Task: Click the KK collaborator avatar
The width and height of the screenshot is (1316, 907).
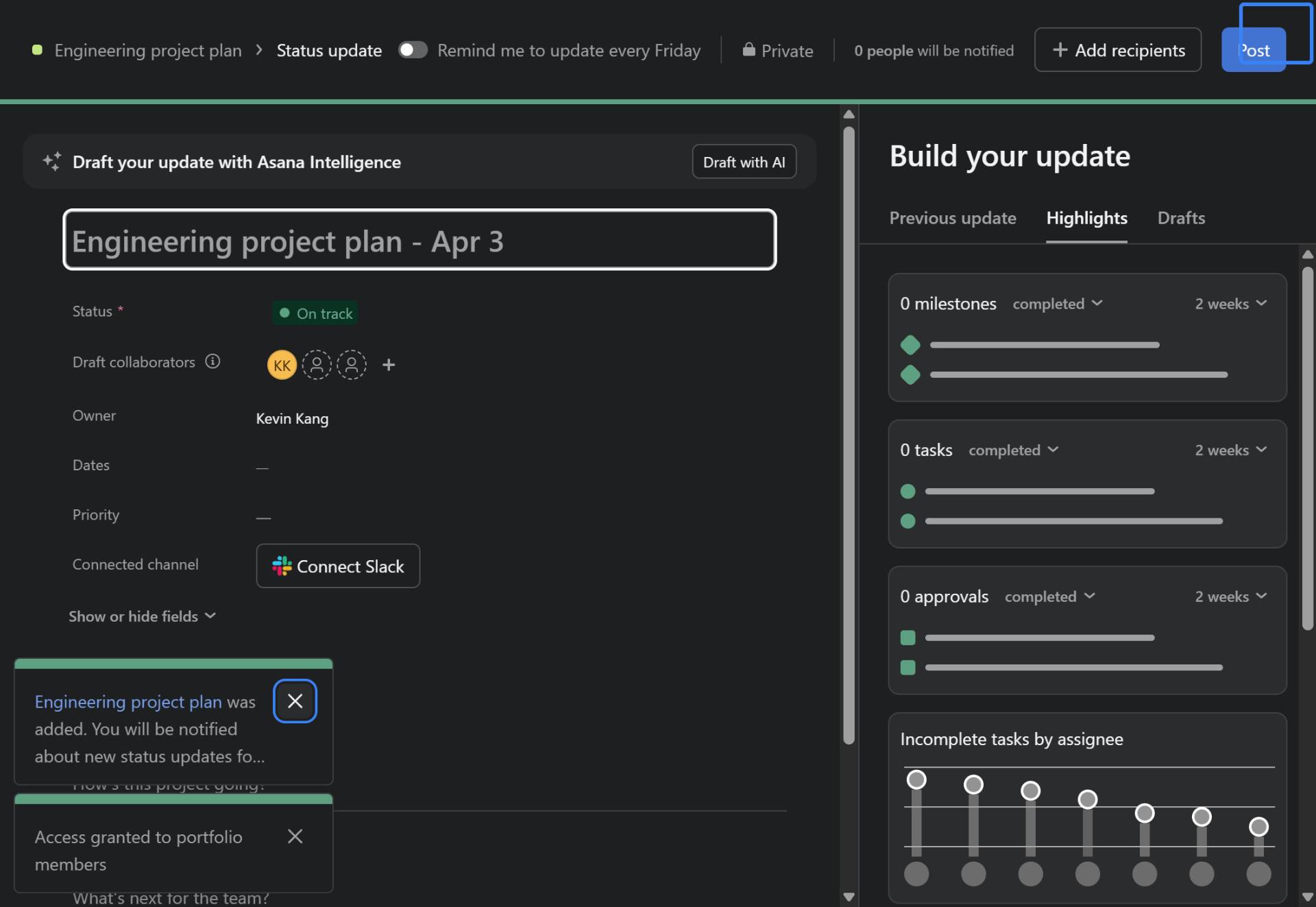Action: 282,365
